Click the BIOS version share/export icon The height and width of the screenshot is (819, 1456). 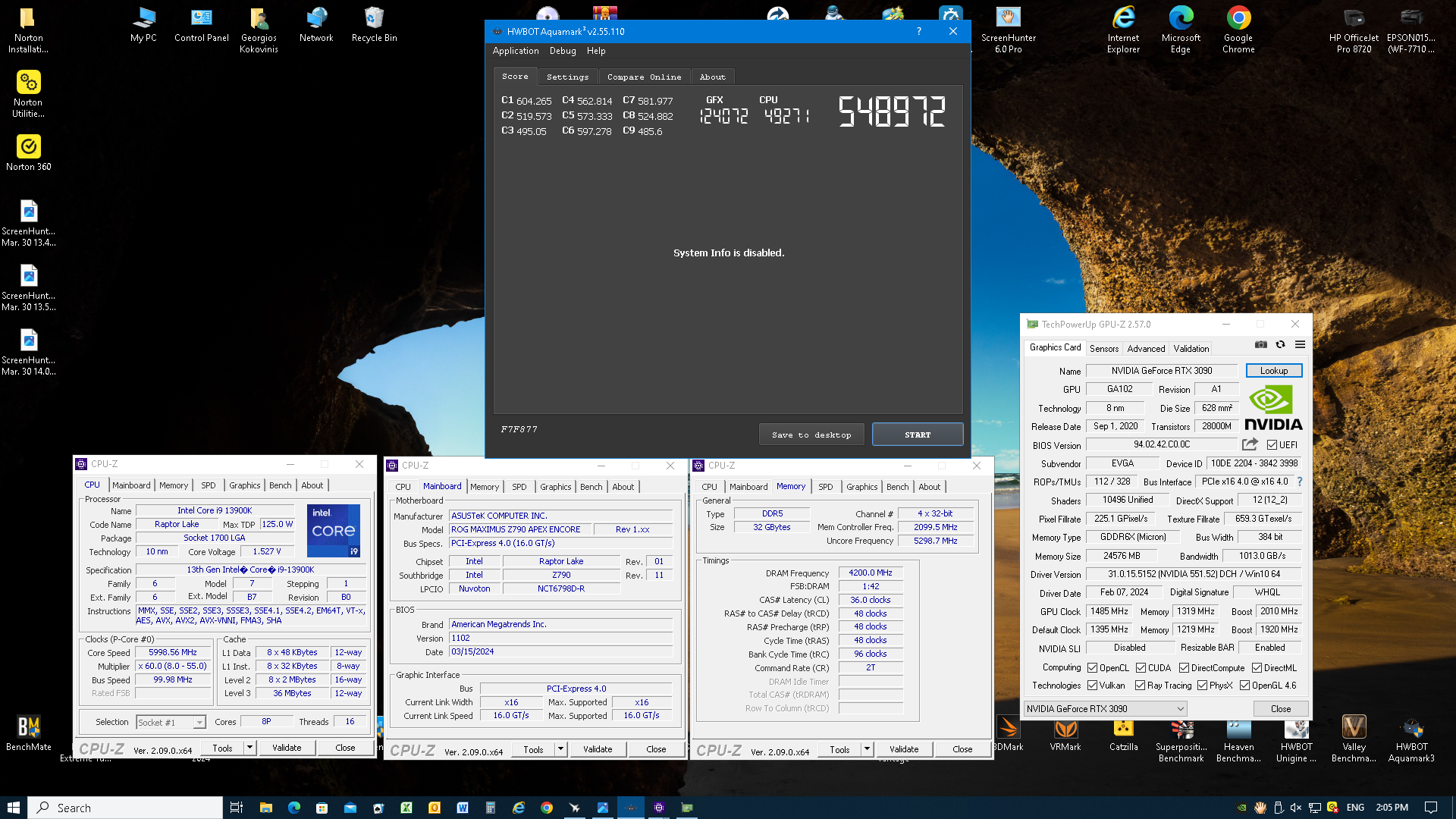click(x=1250, y=444)
